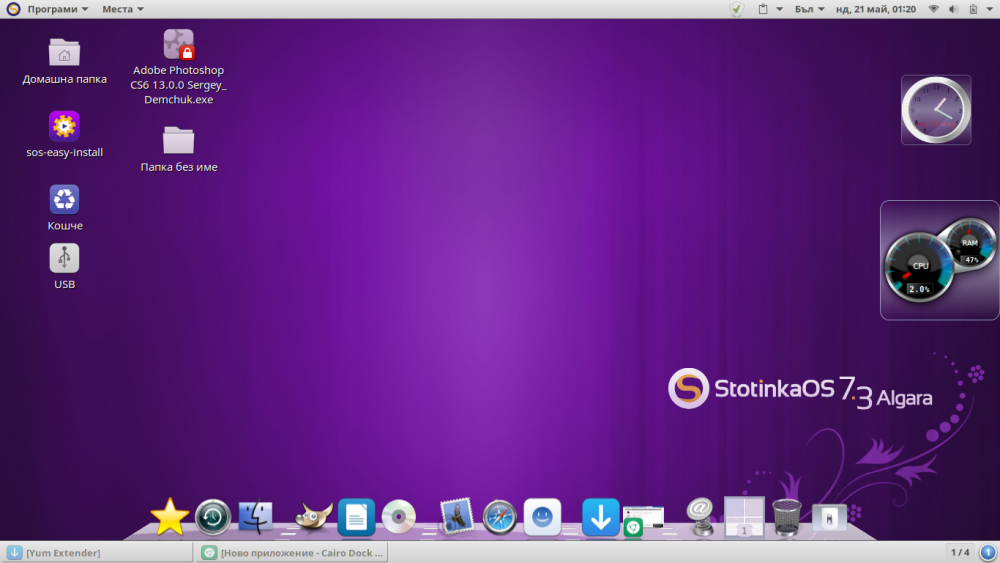The height and width of the screenshot is (563, 1000).
Task: Open the clipboard manager tray icon
Action: click(763, 9)
